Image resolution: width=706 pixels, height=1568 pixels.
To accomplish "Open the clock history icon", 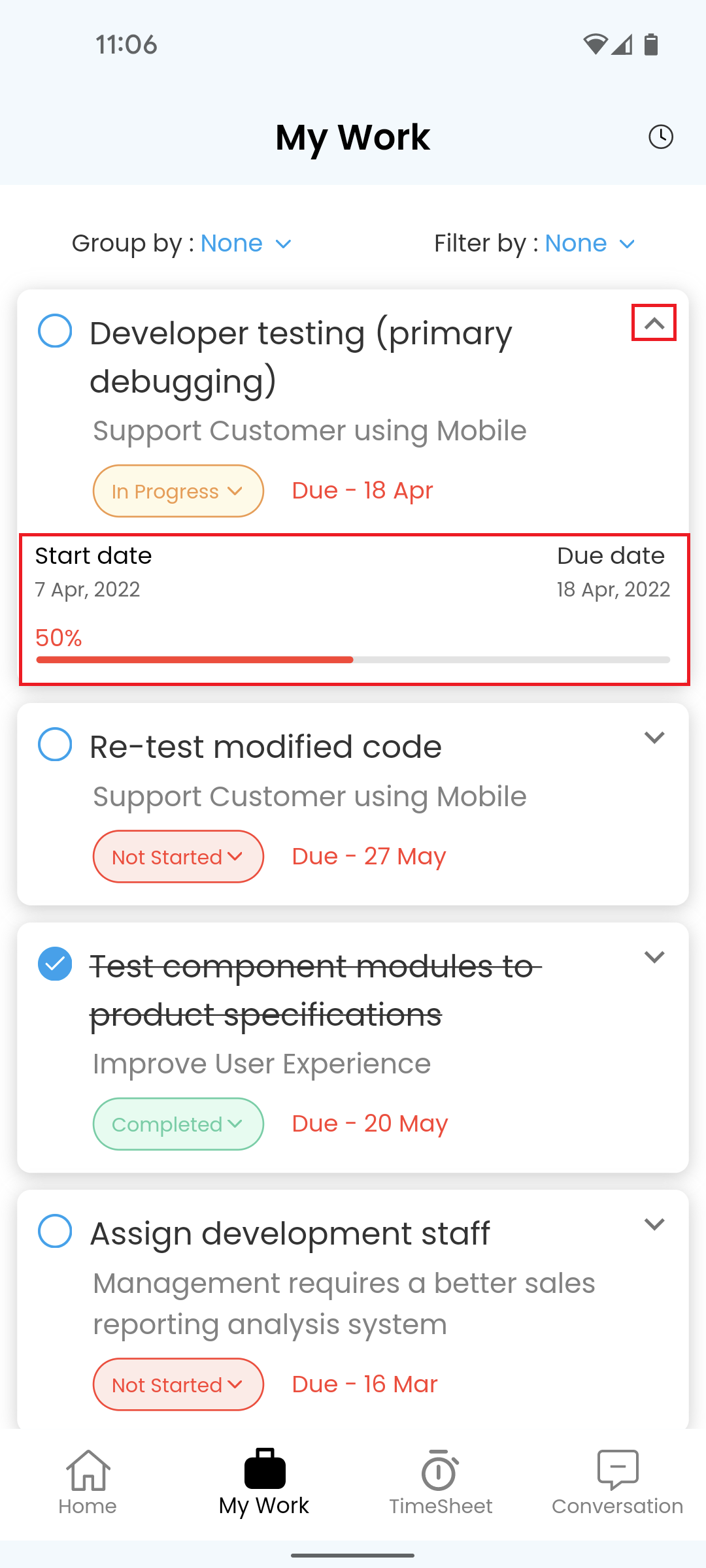I will coord(661,137).
